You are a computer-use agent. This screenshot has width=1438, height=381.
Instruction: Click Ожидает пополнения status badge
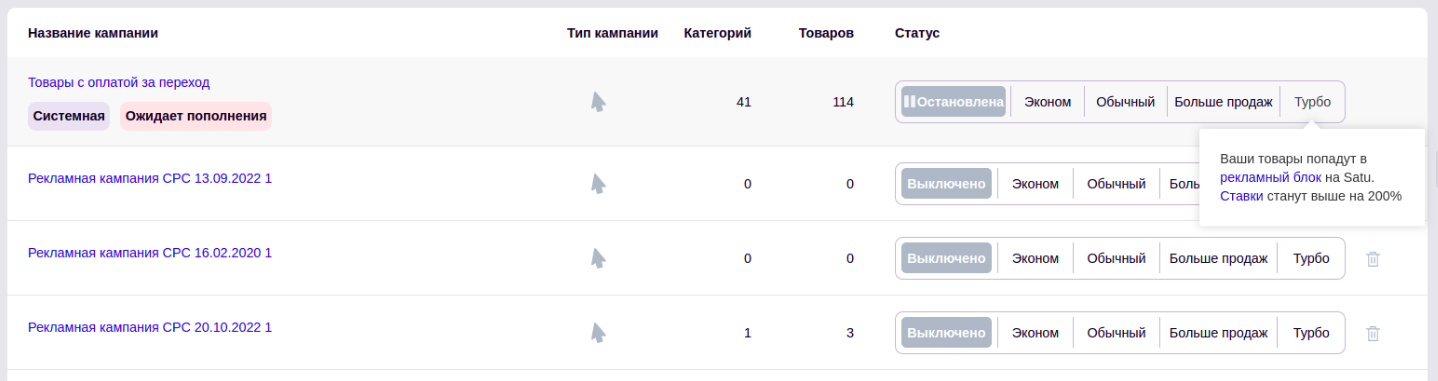(196, 116)
